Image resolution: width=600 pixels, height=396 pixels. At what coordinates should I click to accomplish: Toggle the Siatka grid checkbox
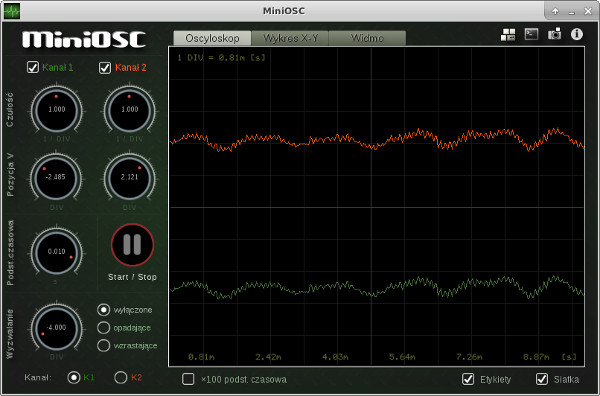542,379
